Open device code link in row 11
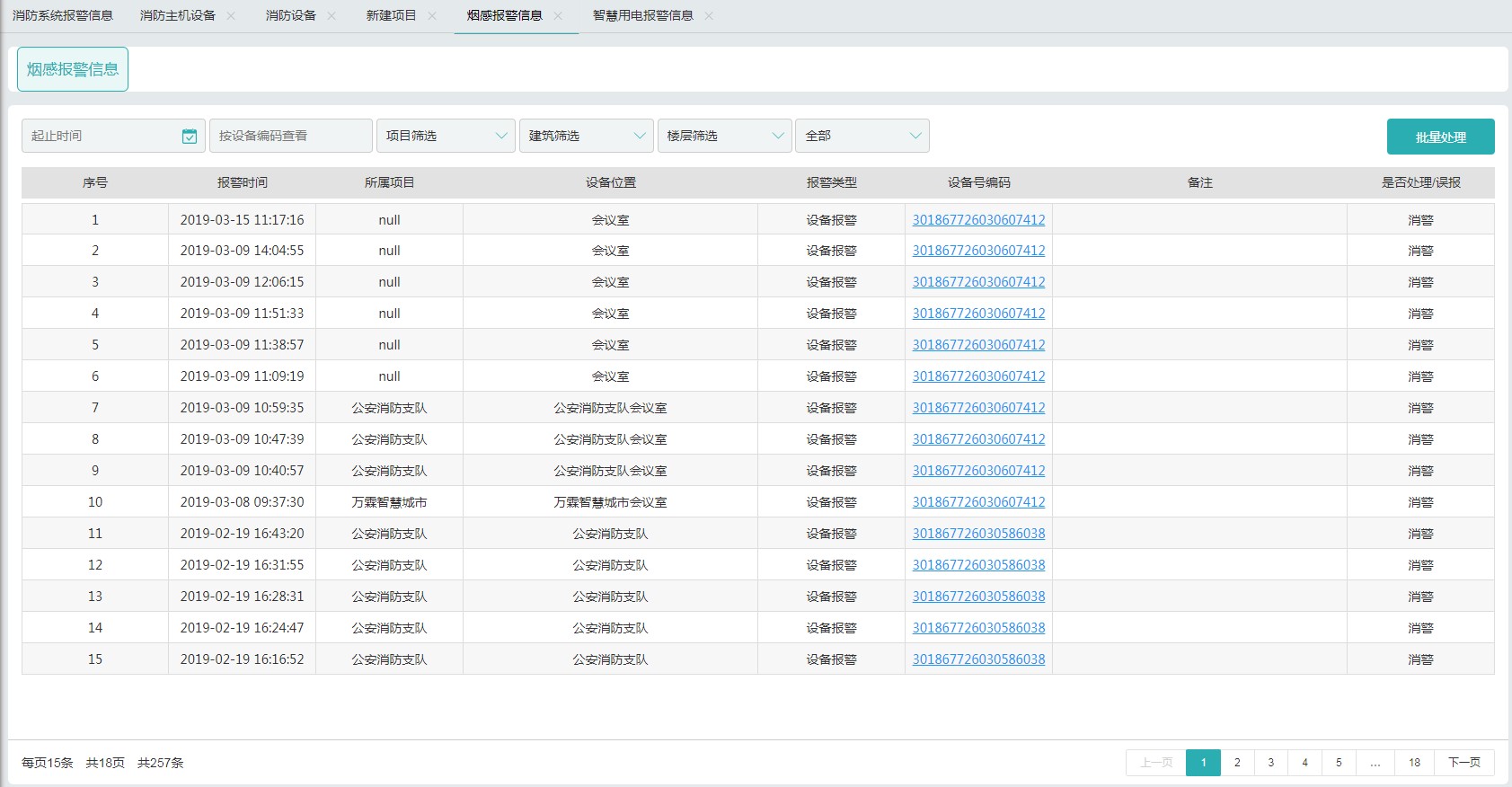The image size is (1512, 787). (978, 534)
